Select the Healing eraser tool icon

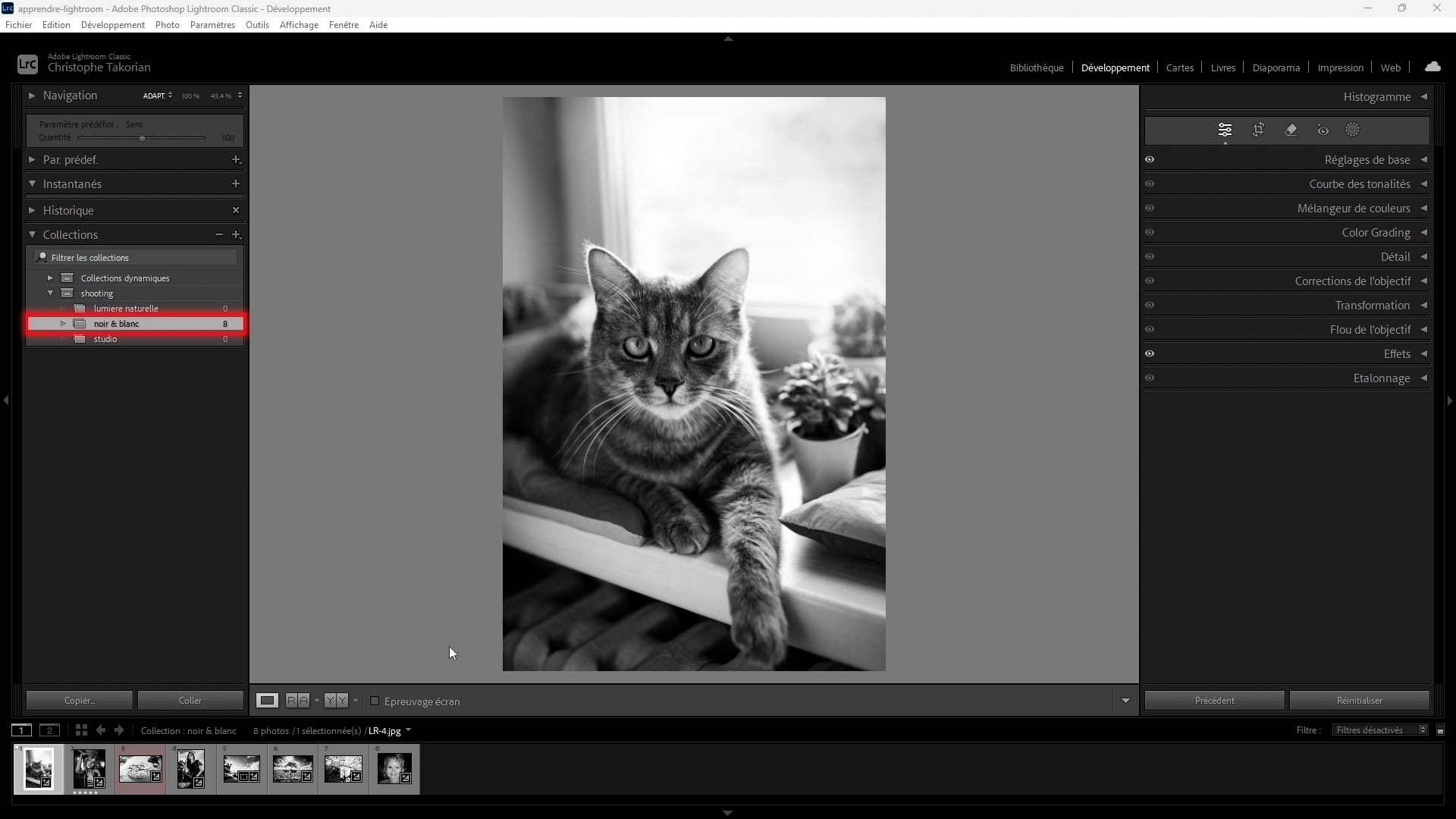pos(1291,130)
